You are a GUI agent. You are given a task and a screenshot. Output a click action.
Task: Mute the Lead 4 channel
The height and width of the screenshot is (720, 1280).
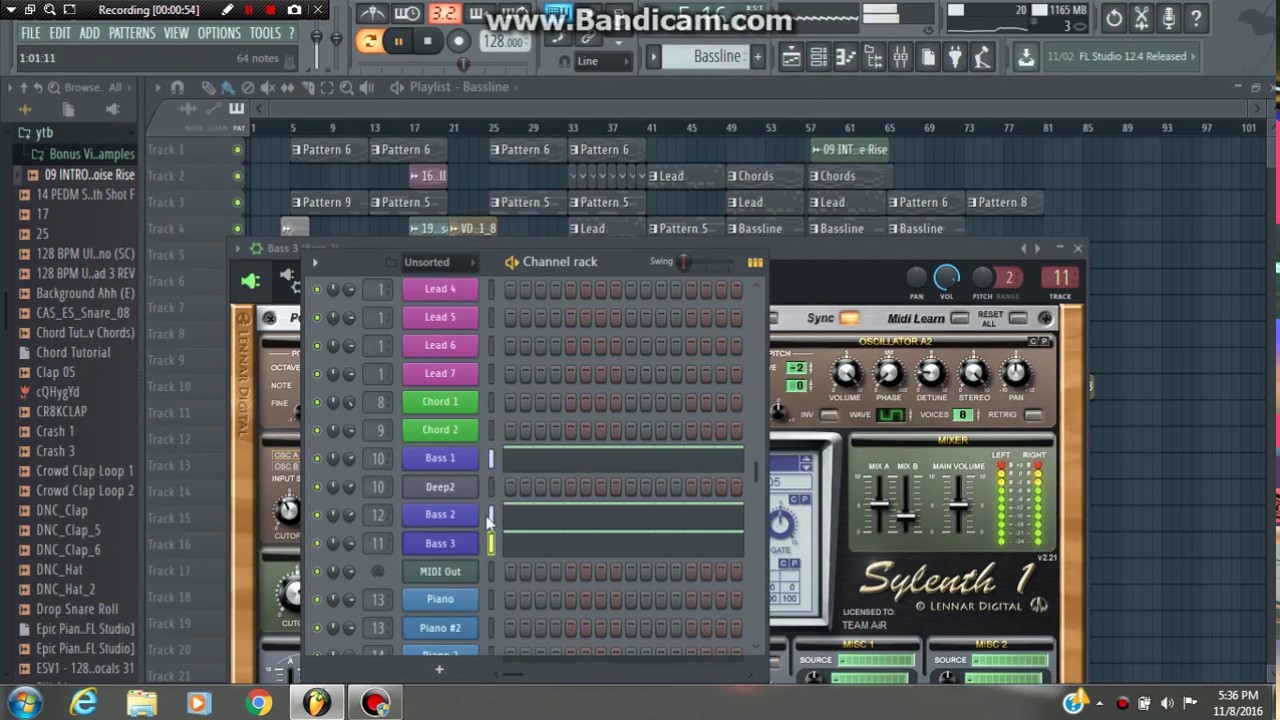tap(317, 289)
